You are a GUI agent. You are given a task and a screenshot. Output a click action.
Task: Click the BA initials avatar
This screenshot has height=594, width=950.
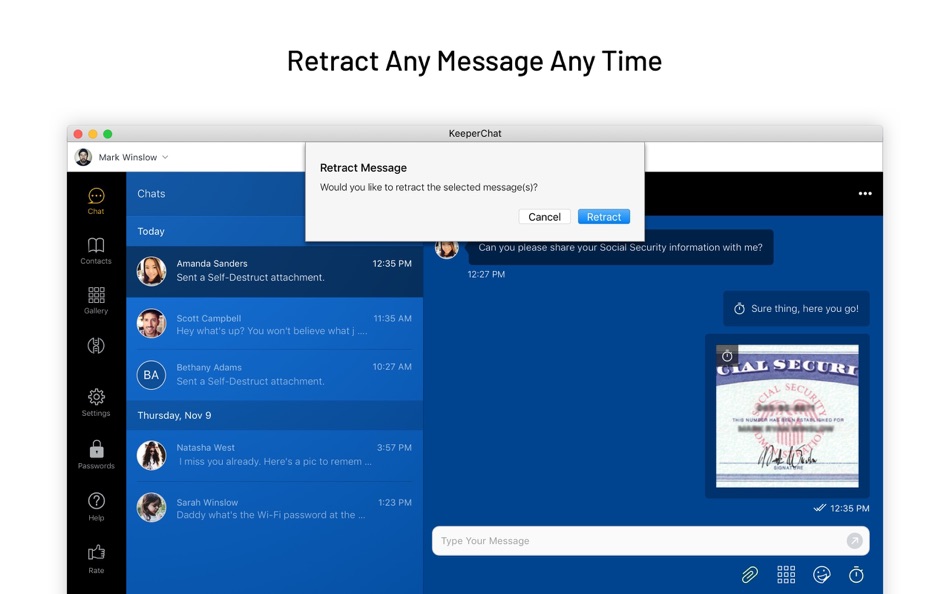click(151, 375)
